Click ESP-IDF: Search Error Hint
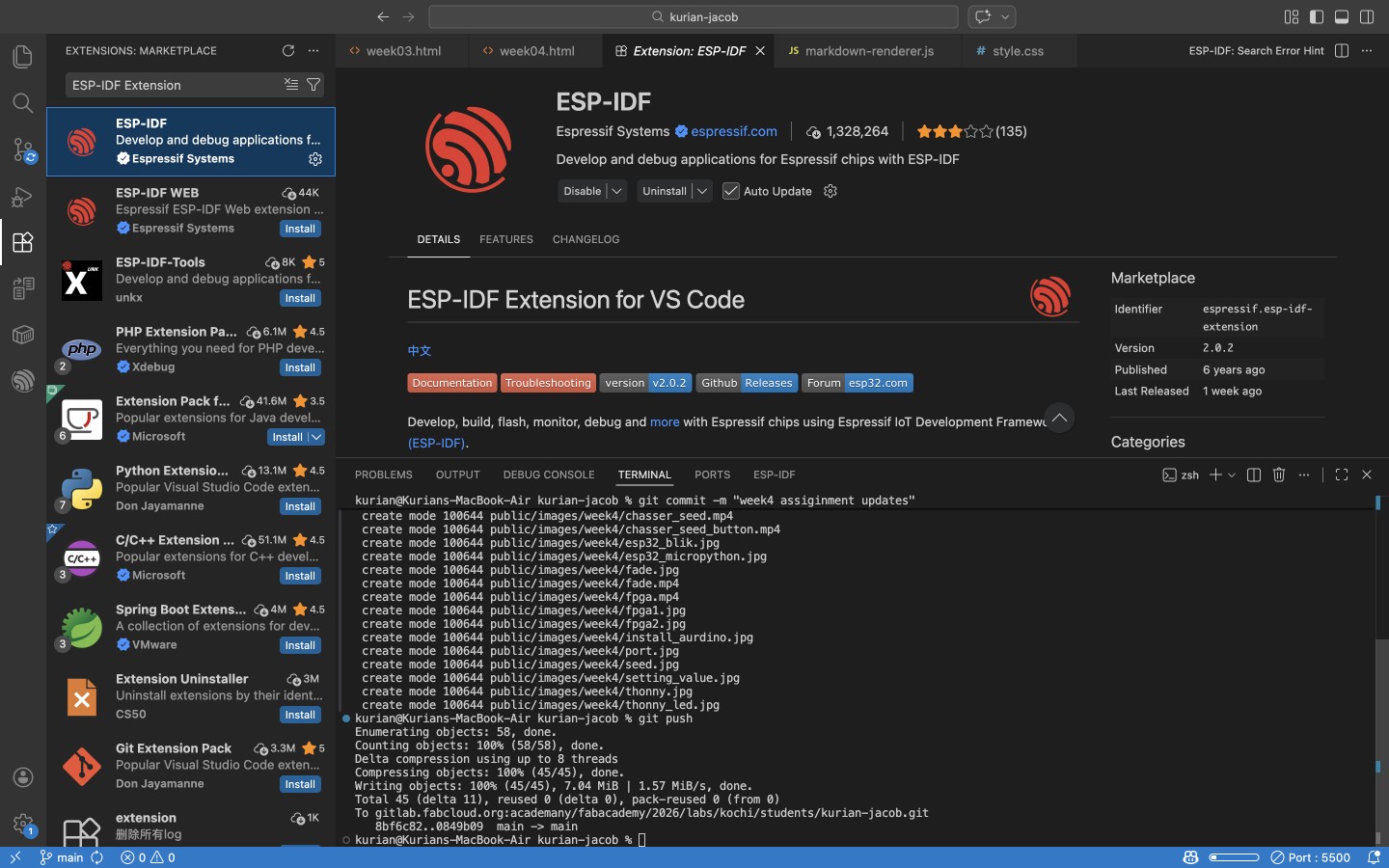This screenshot has width=1389, height=868. click(1256, 50)
